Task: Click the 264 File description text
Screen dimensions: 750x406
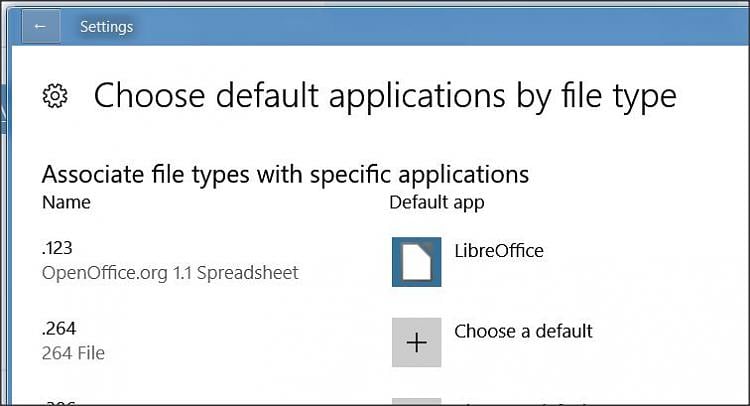Action: pos(73,353)
